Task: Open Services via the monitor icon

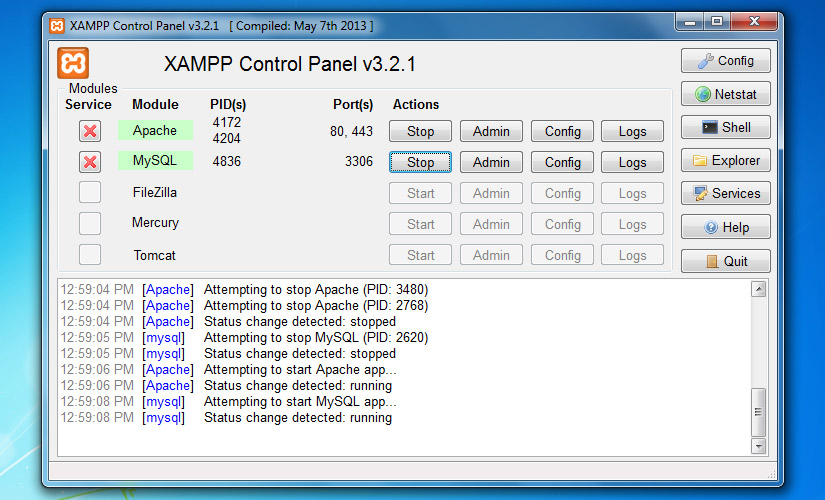Action: [x=725, y=194]
